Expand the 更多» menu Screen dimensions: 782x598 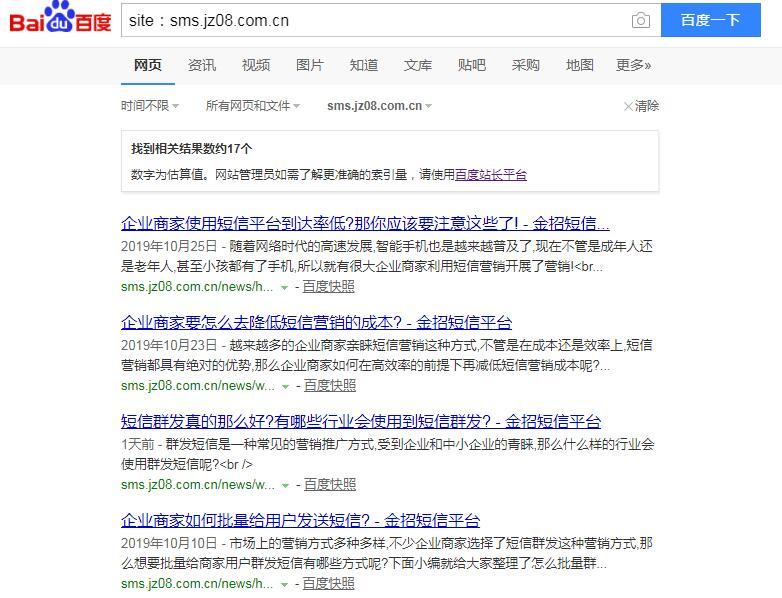pos(633,65)
